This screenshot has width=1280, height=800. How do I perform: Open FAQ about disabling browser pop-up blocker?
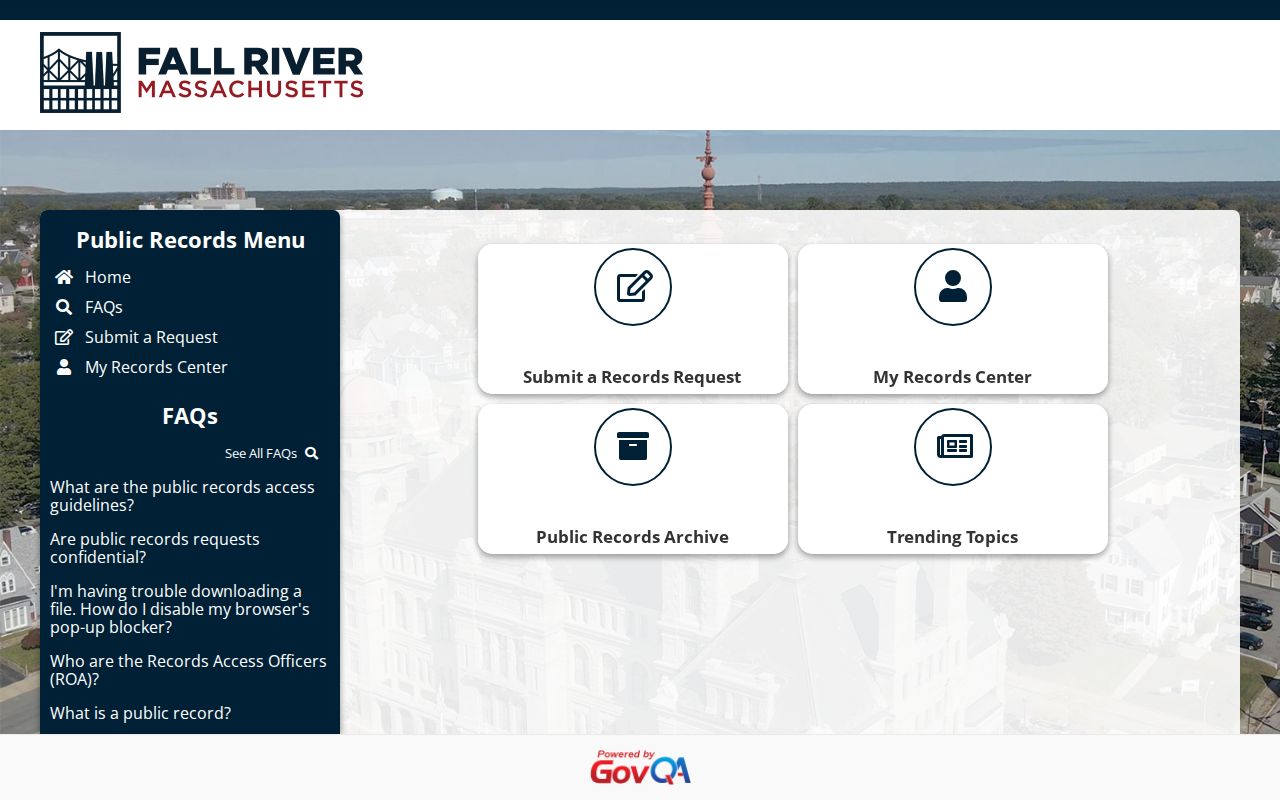(180, 609)
